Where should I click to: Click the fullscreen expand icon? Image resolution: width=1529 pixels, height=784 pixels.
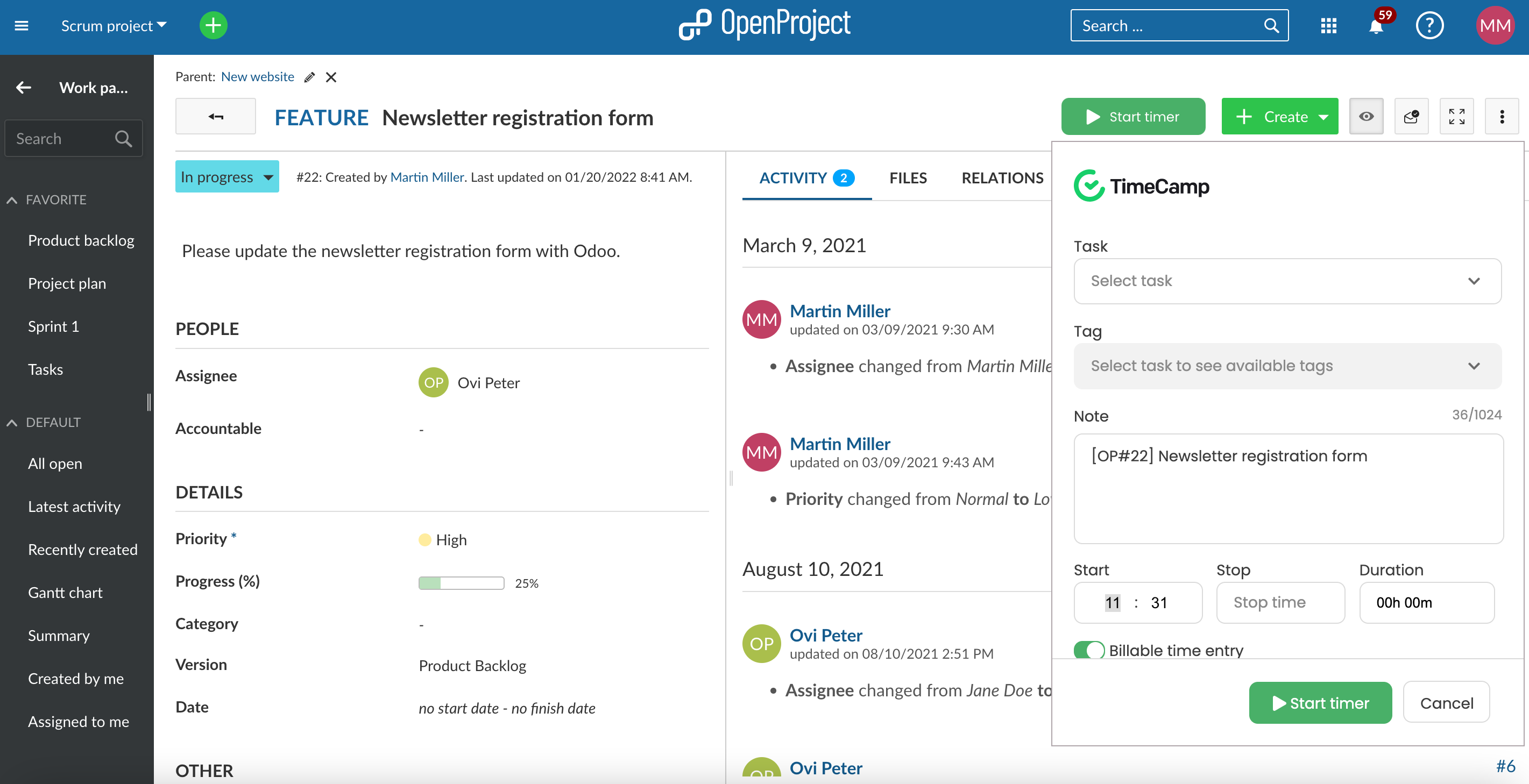click(1457, 116)
